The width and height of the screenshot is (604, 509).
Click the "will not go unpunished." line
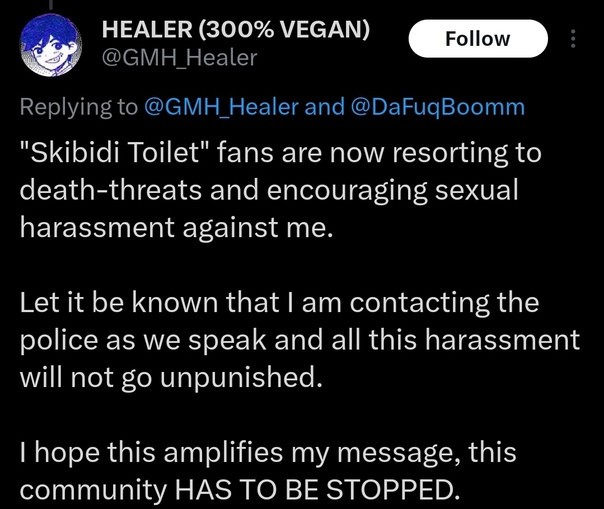click(x=171, y=377)
